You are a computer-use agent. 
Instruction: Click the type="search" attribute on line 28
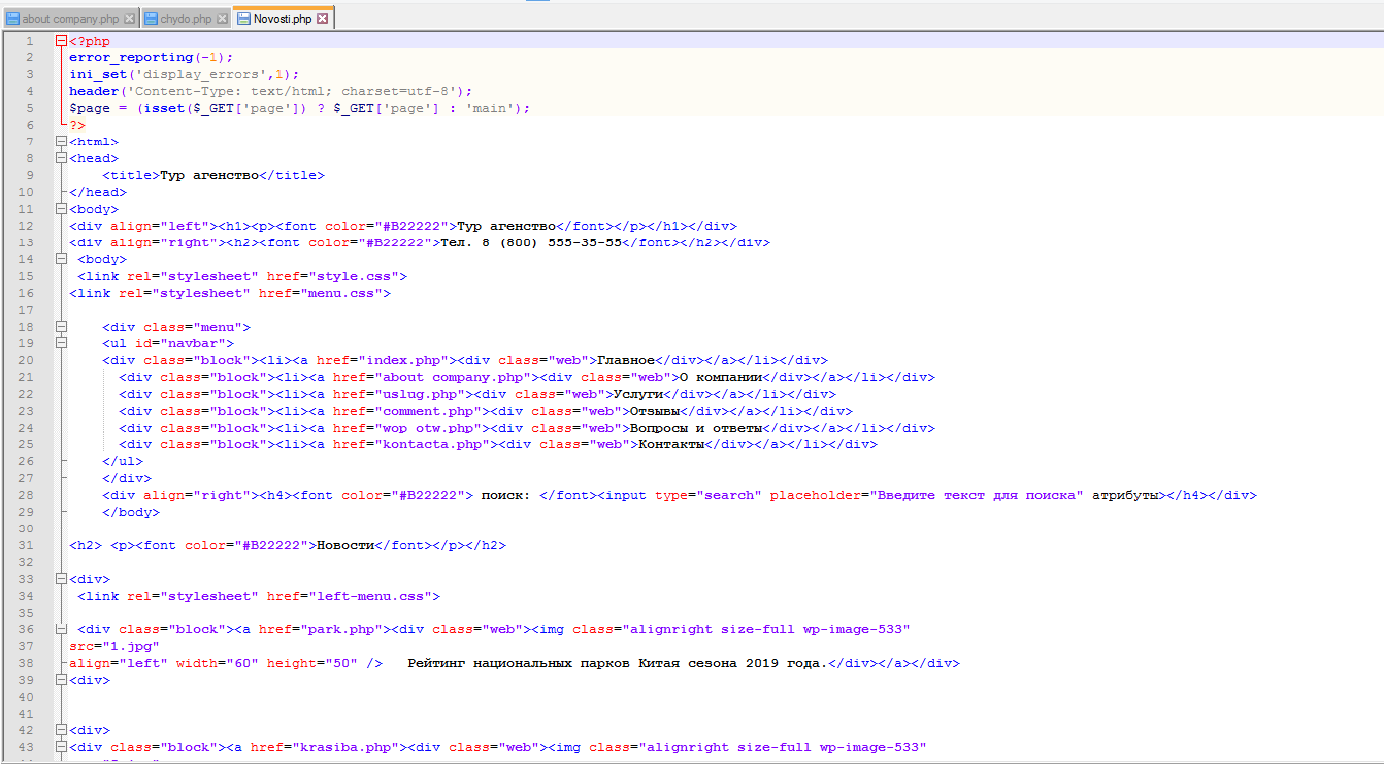(708, 495)
